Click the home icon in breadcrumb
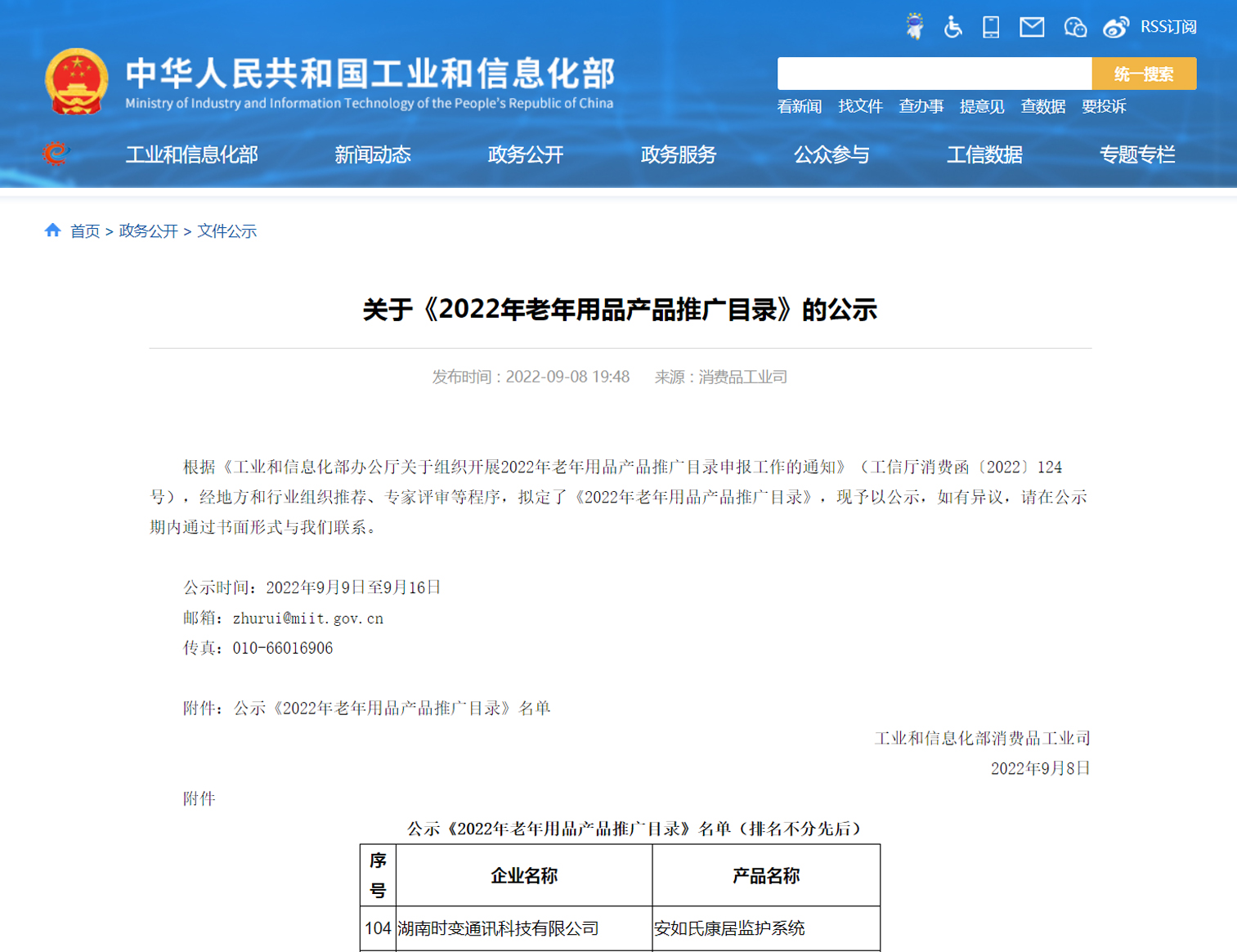The width and height of the screenshot is (1237, 952). coord(53,230)
